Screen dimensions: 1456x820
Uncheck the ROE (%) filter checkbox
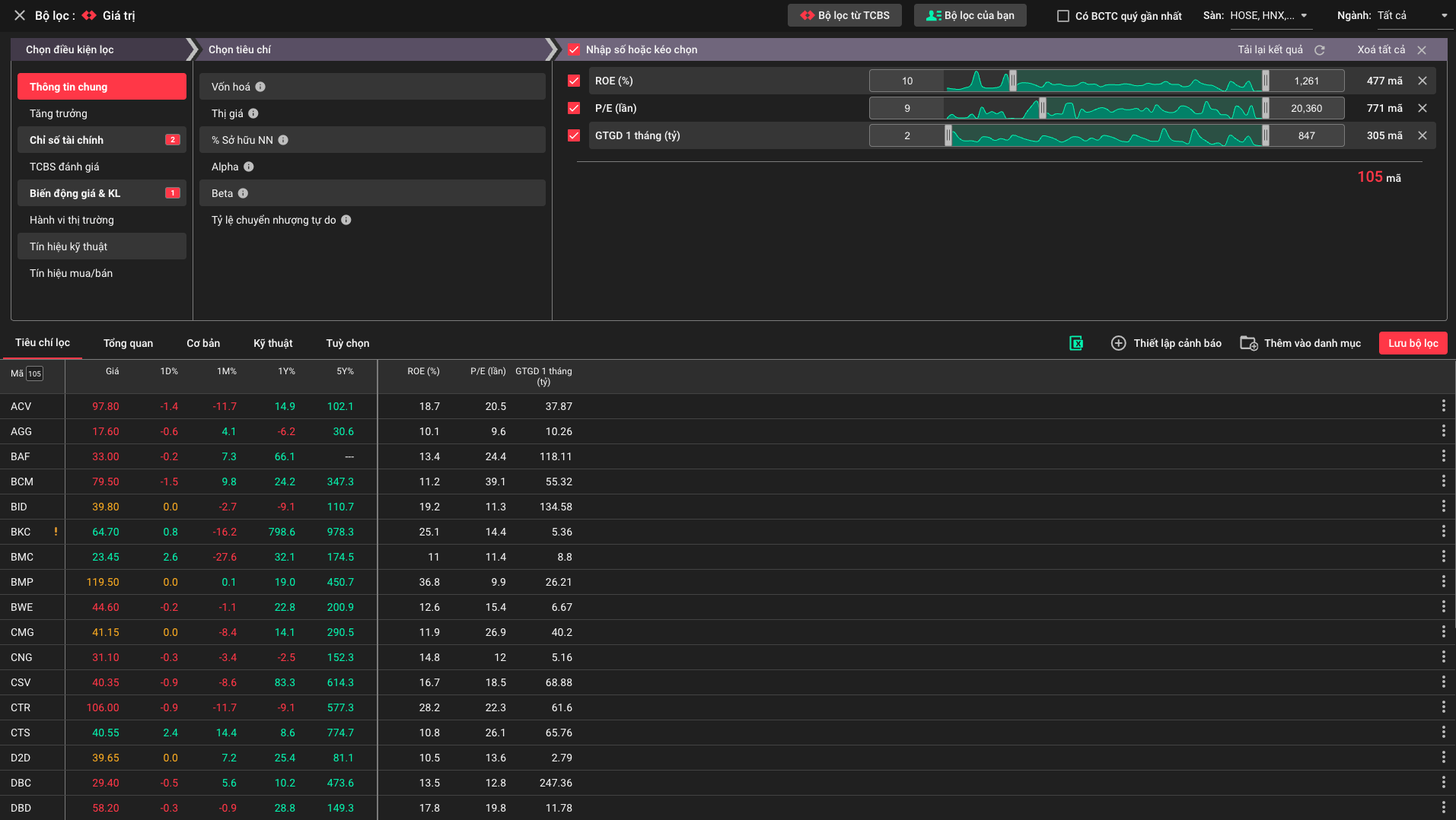pos(574,81)
